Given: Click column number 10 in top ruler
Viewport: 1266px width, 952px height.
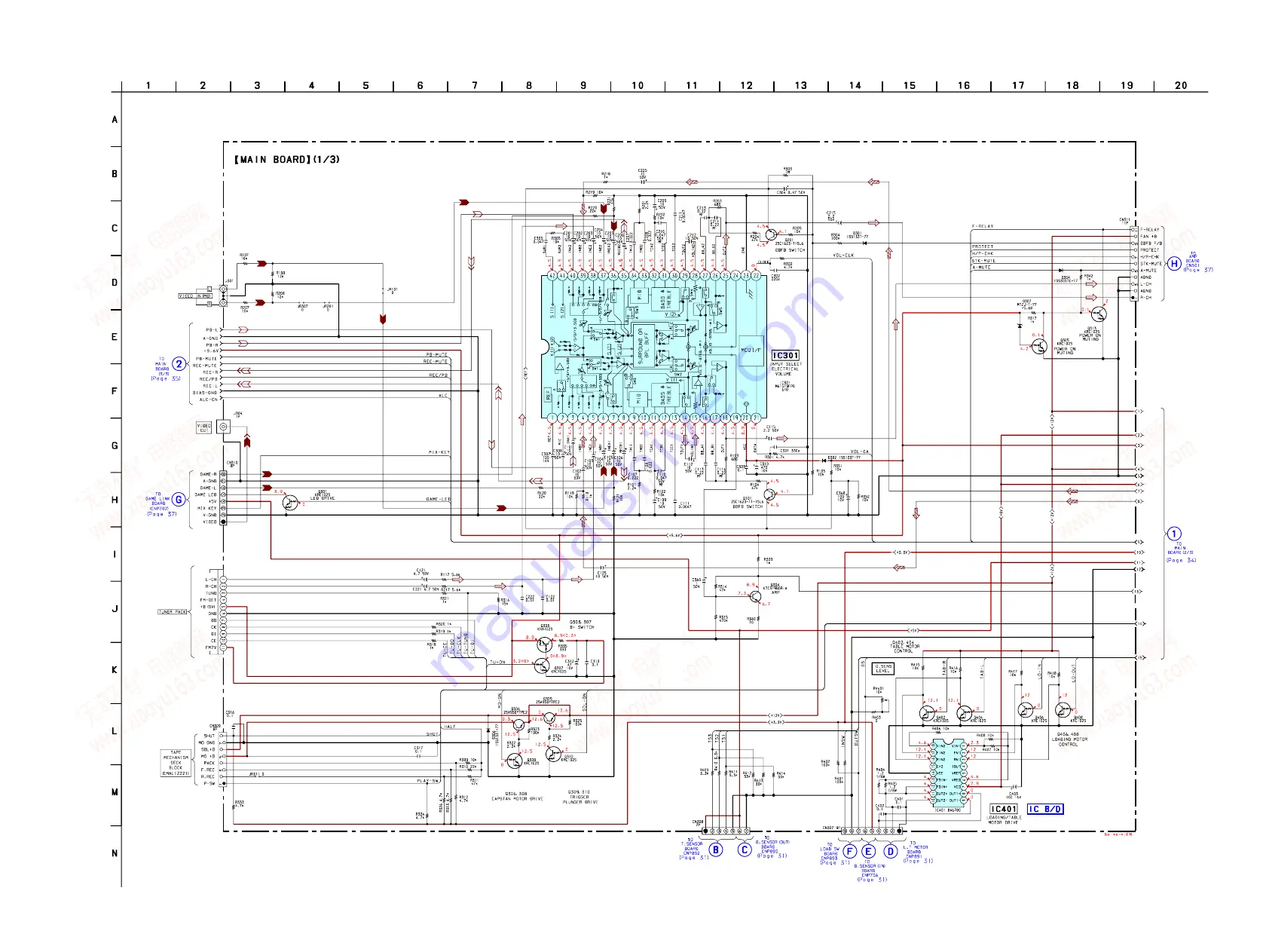Looking at the screenshot, I should click(638, 86).
